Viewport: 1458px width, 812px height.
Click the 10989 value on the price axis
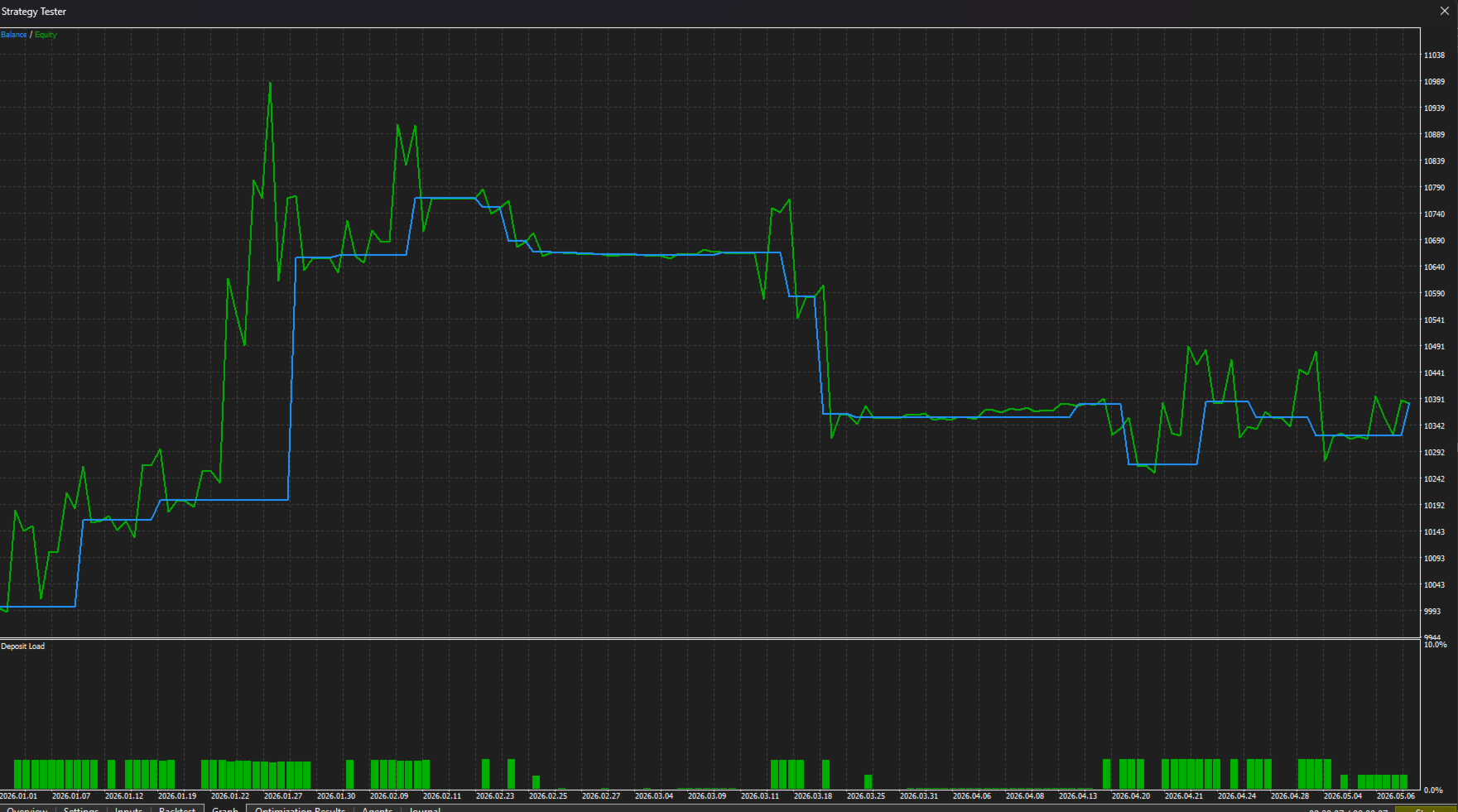pyautogui.click(x=1435, y=82)
